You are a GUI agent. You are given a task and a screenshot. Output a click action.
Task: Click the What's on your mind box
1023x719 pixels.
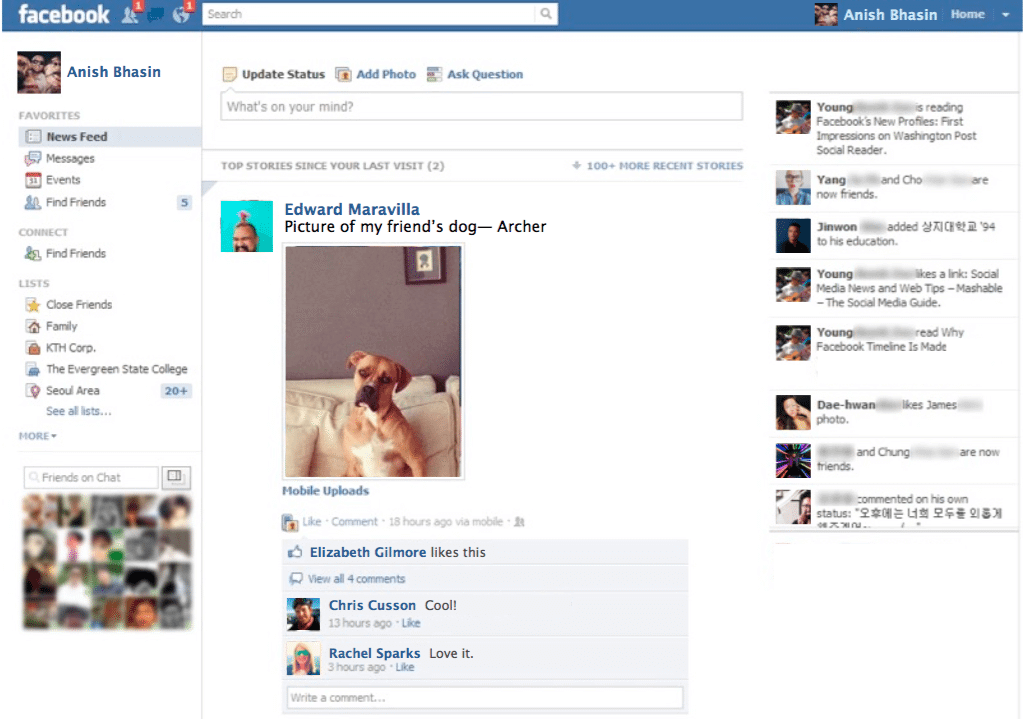click(x=481, y=106)
